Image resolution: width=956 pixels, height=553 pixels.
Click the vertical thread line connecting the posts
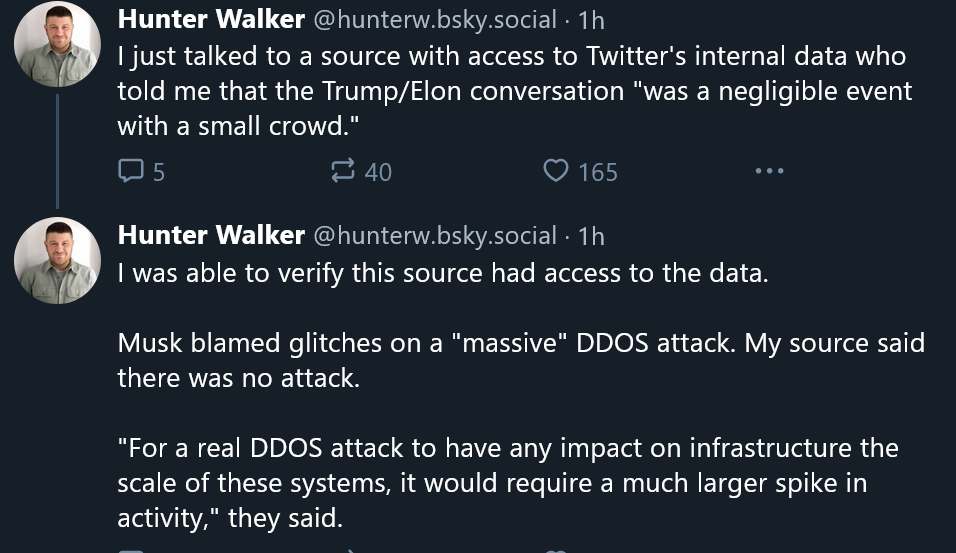coord(57,150)
